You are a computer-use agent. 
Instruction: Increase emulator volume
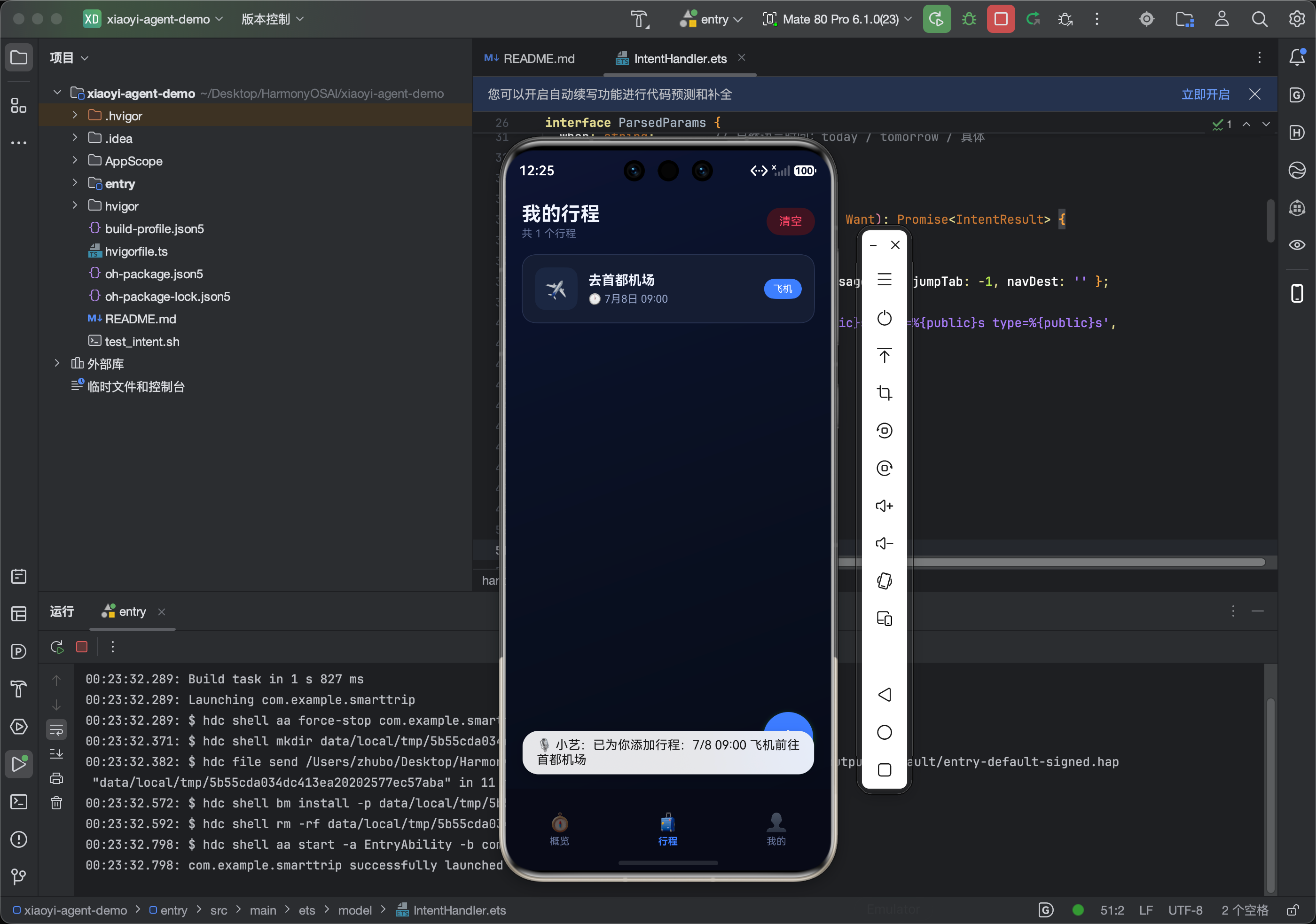coord(885,506)
